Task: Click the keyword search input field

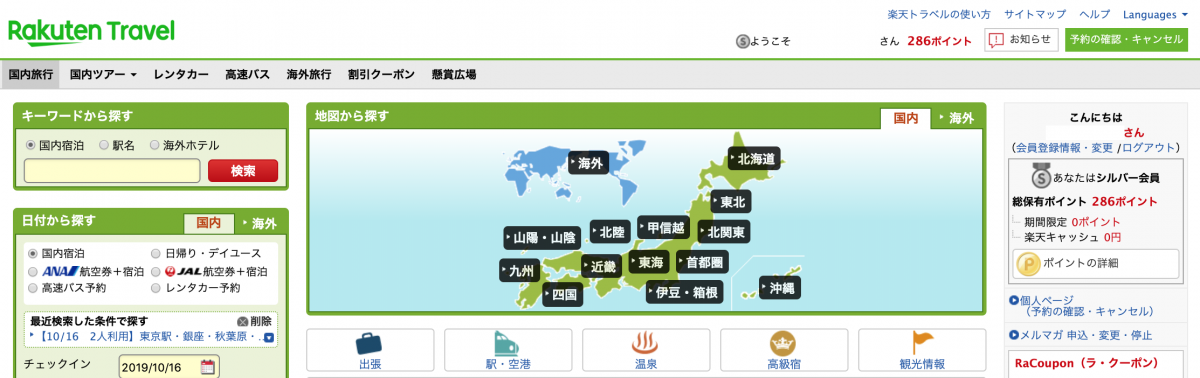Action: tap(113, 171)
